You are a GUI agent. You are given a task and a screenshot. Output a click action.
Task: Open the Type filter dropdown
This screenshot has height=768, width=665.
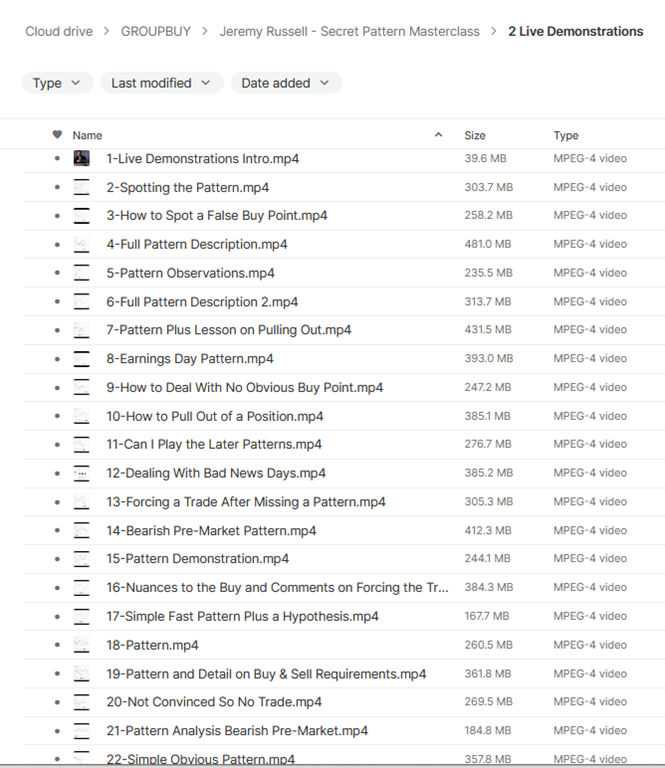click(57, 83)
